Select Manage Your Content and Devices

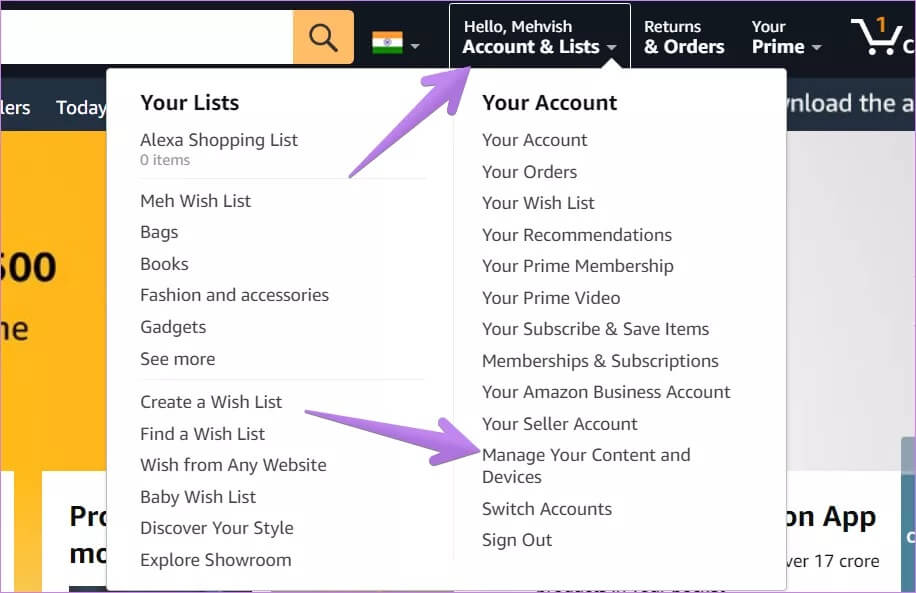tap(586, 466)
